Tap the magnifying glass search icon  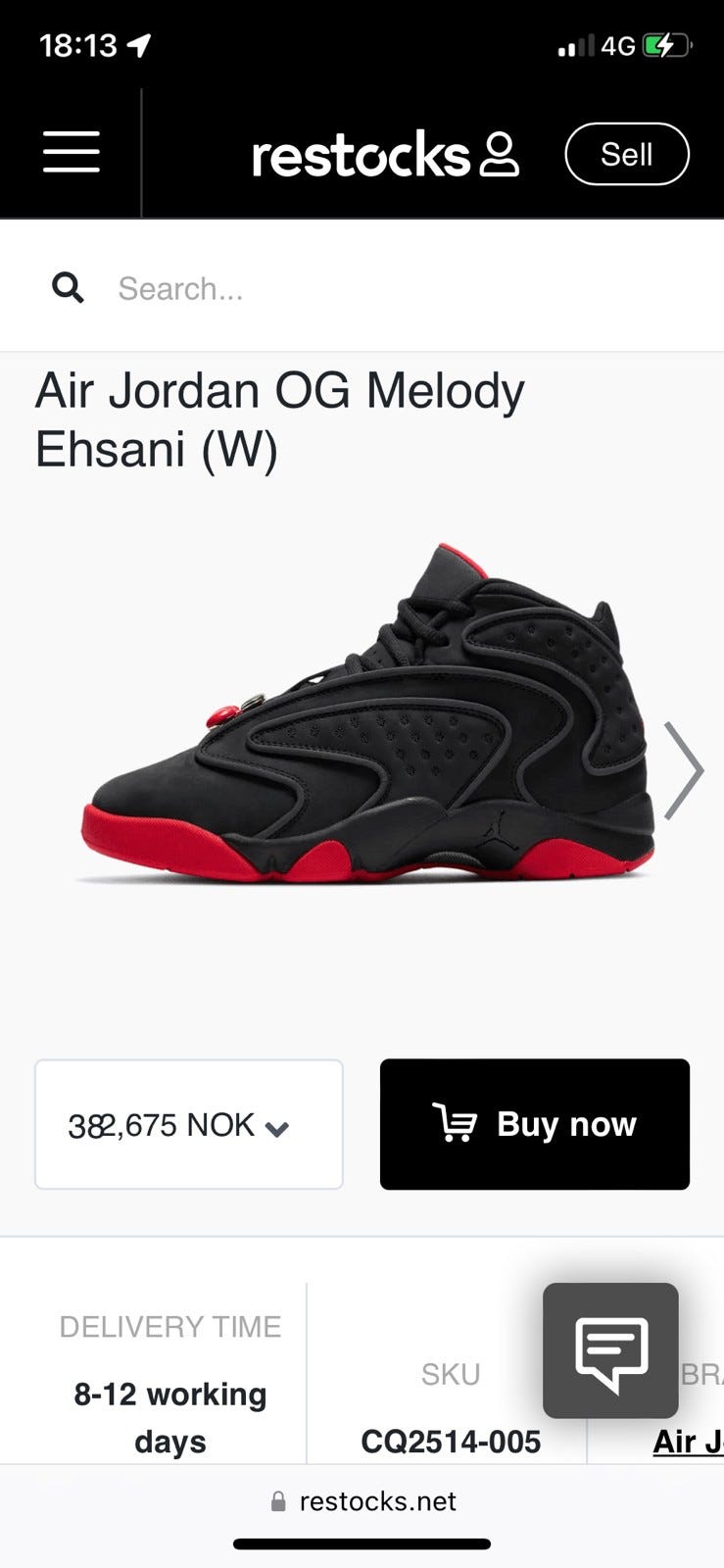tap(68, 288)
